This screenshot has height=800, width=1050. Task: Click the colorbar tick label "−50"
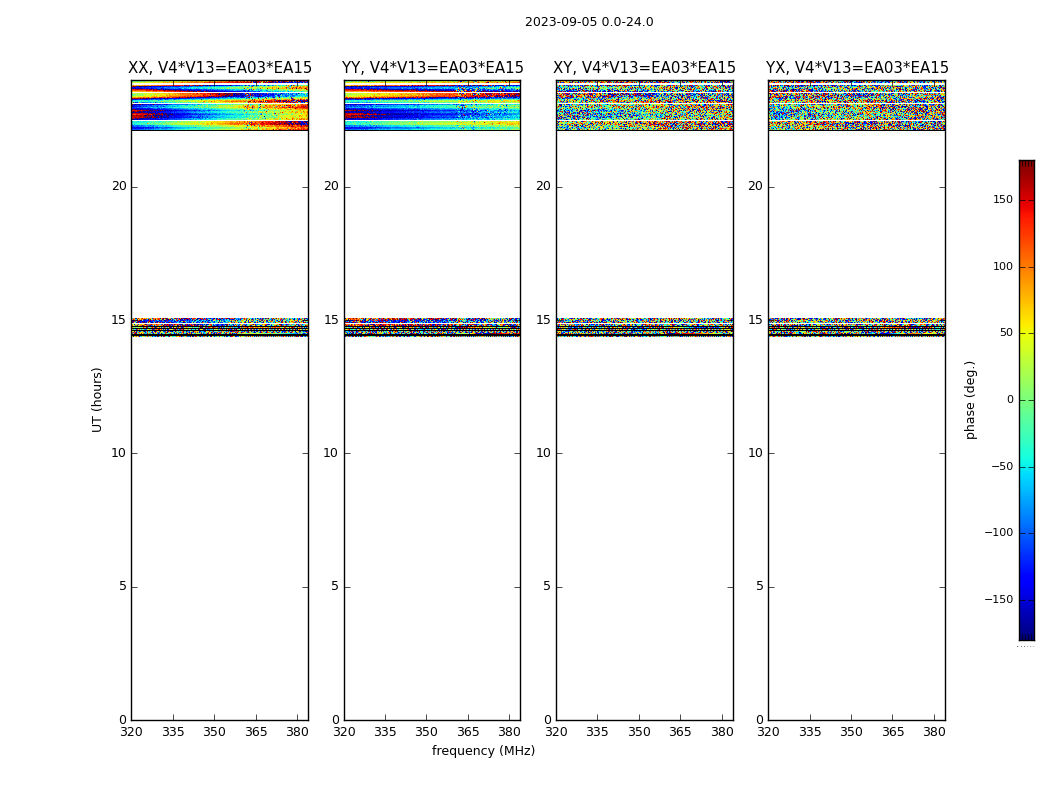(1002, 467)
